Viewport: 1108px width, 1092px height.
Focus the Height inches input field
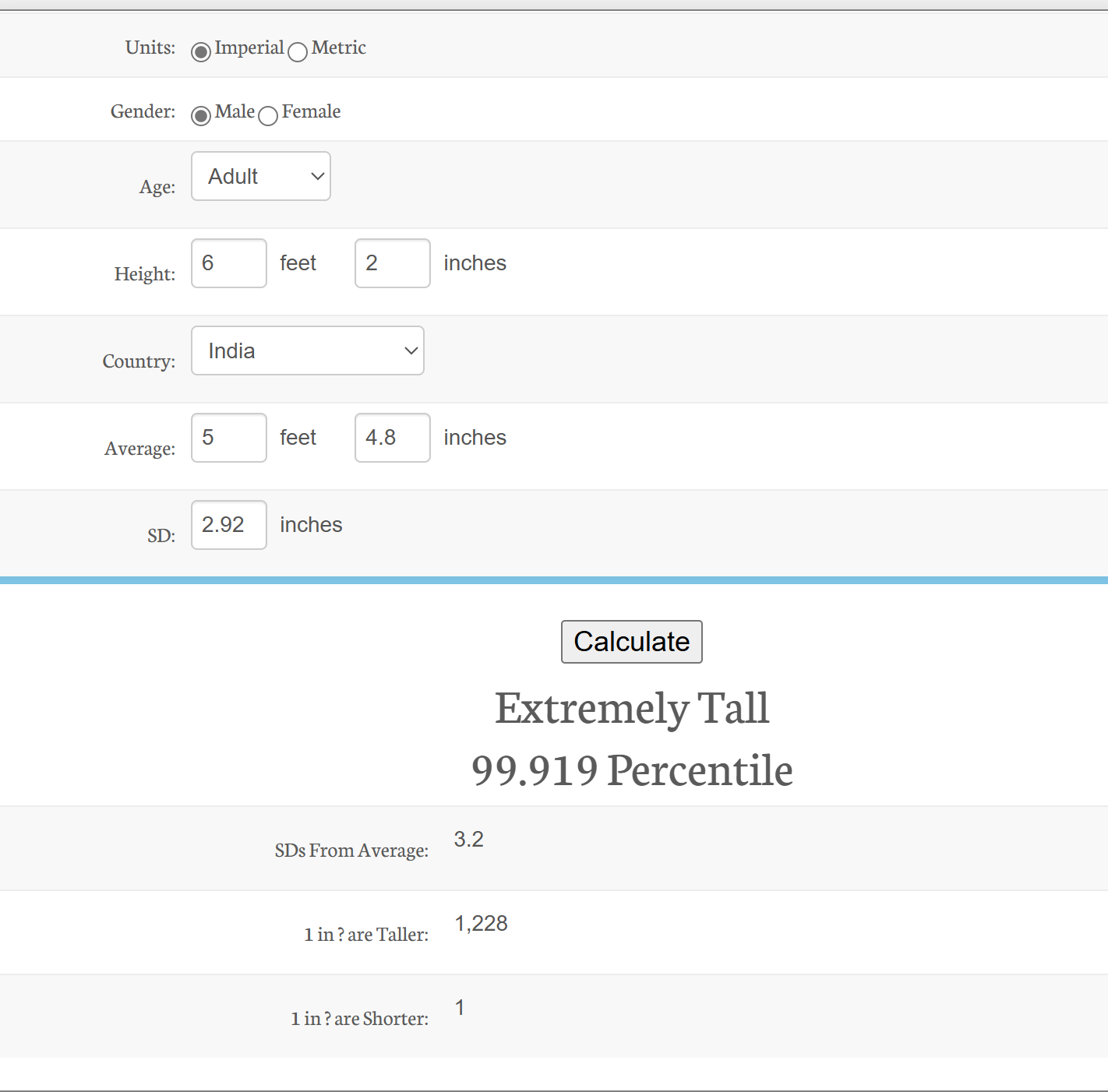(x=392, y=263)
